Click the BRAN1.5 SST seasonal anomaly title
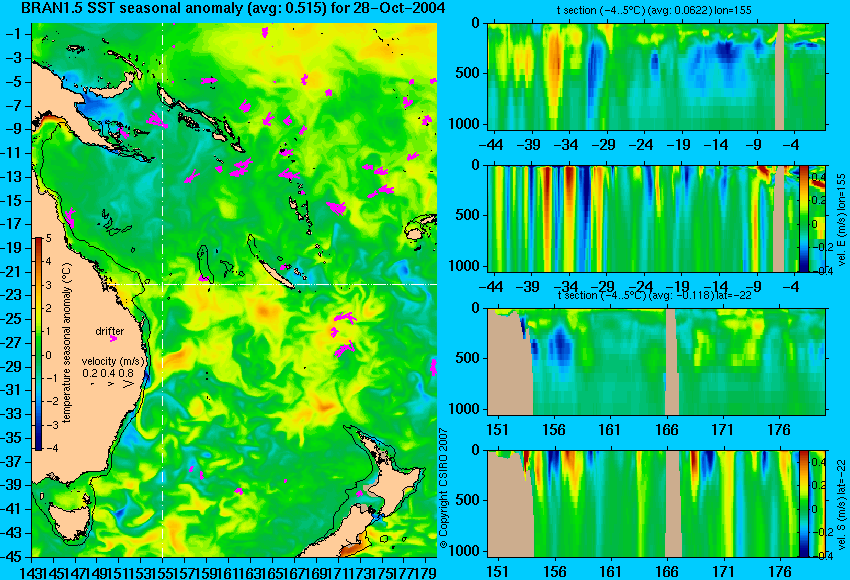Viewport: 850px width, 580px height. pos(233,8)
